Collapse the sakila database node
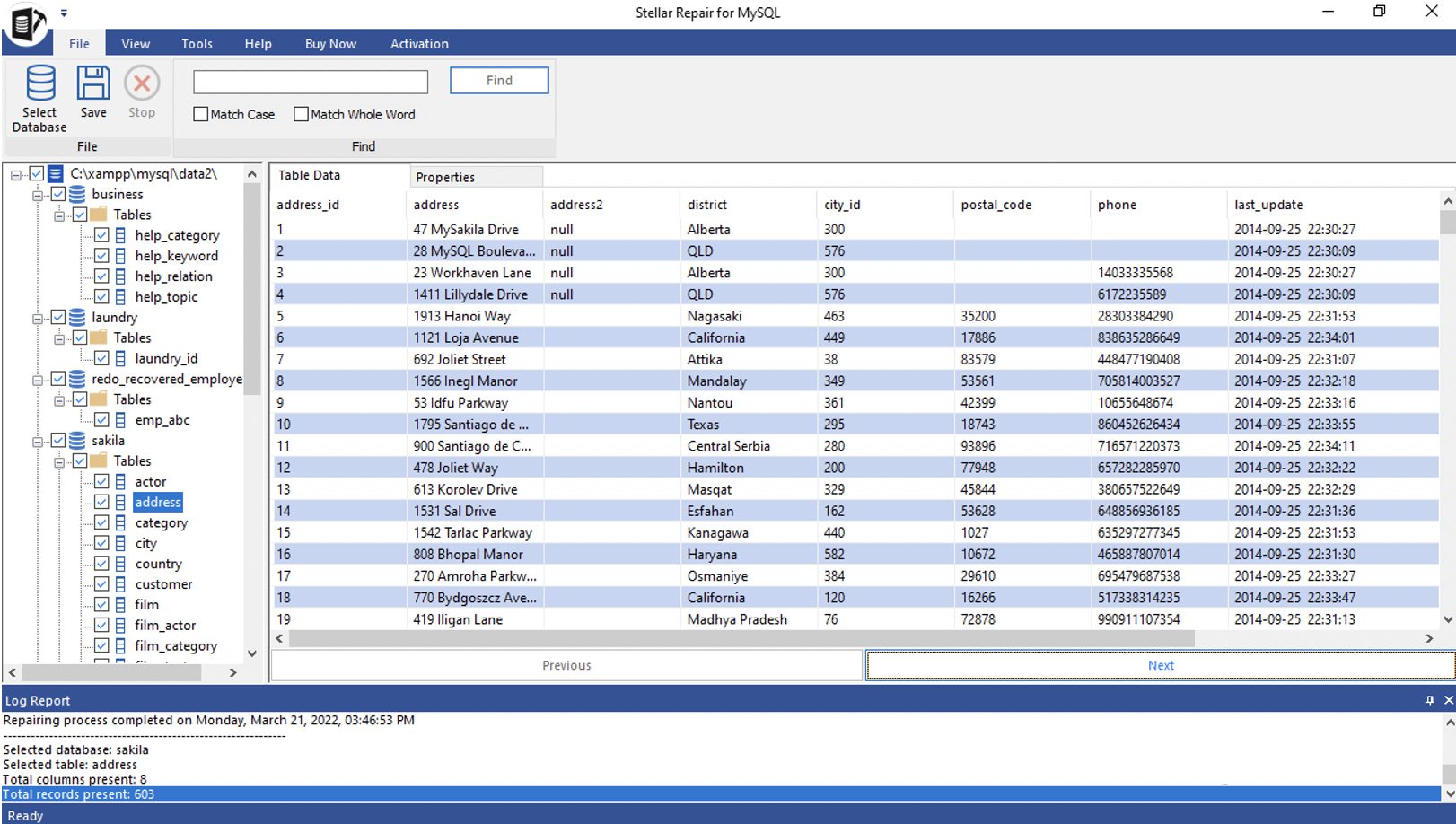 [36, 440]
